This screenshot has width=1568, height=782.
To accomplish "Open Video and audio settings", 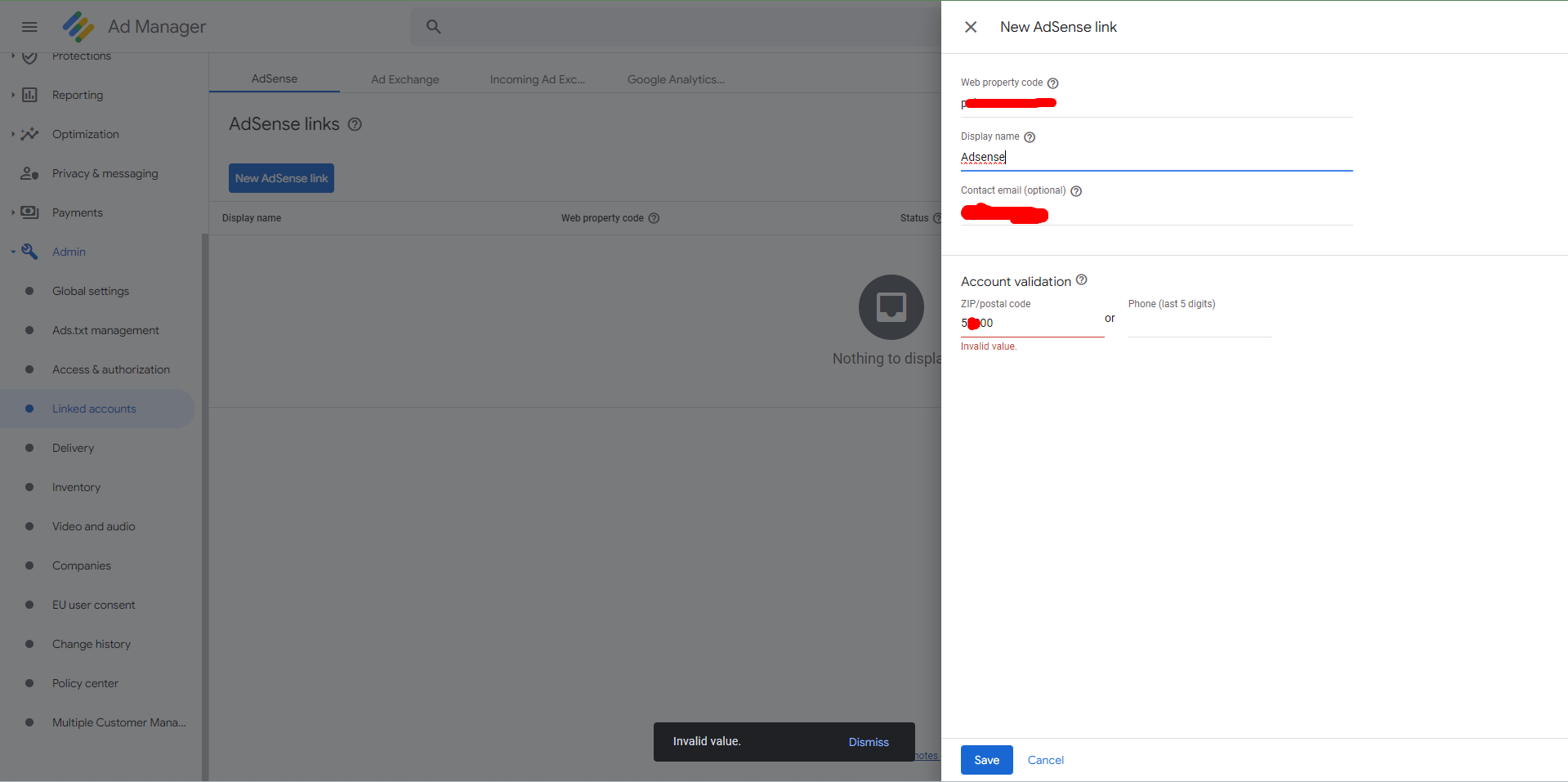I will click(94, 526).
